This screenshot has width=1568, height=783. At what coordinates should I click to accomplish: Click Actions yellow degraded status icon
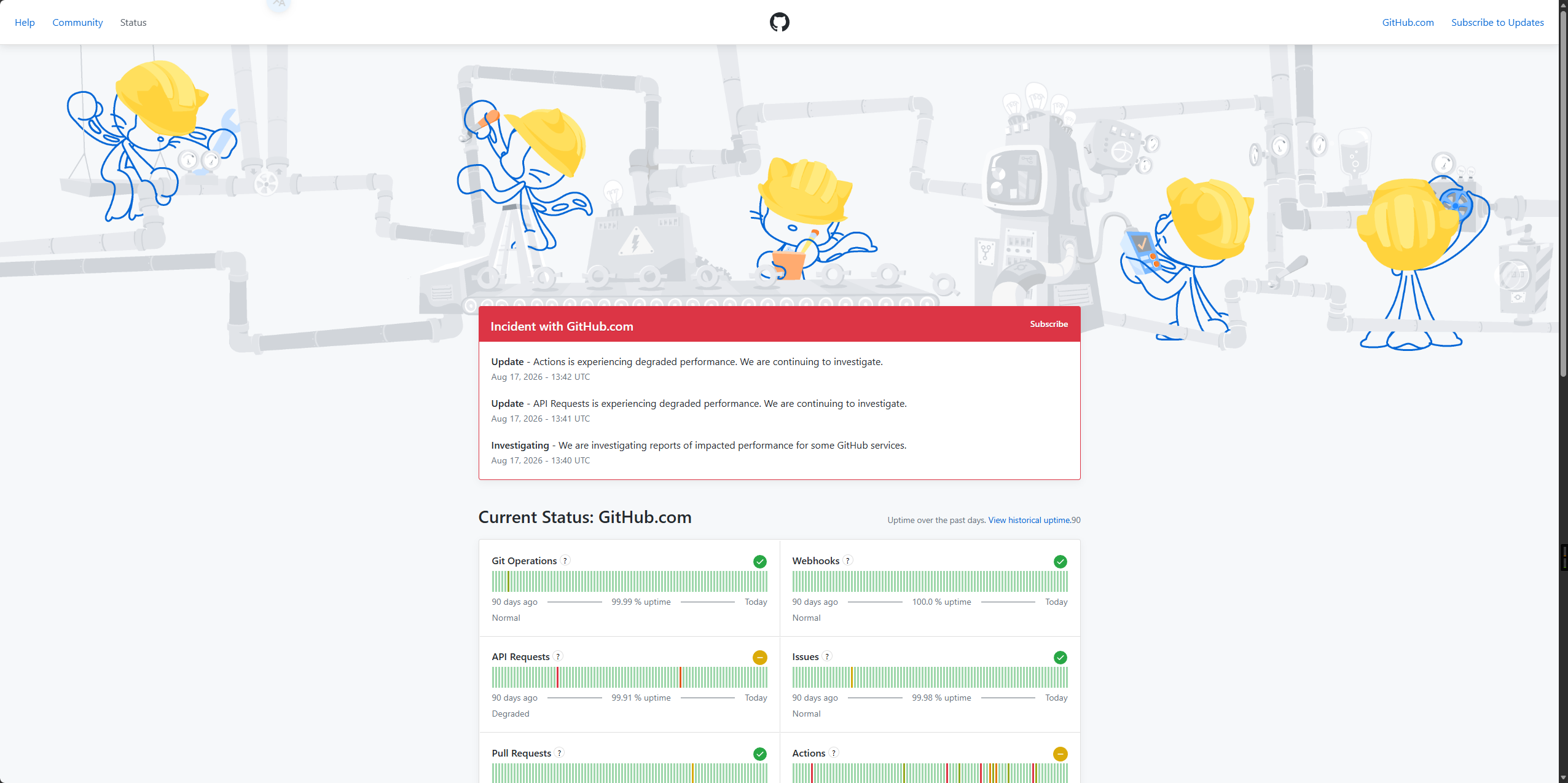(x=1060, y=754)
